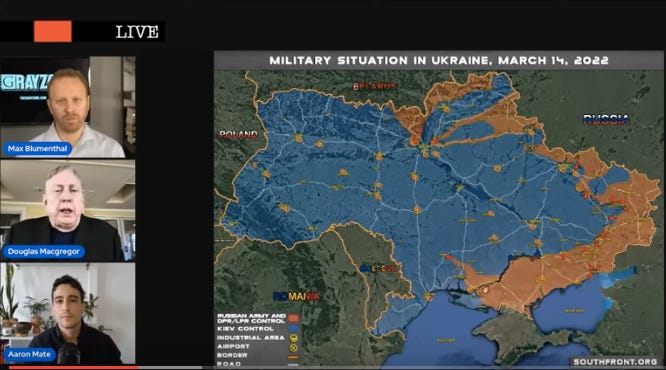
Task: Click the Grayzone logo behind Max Blumenthal
Action: 25,83
